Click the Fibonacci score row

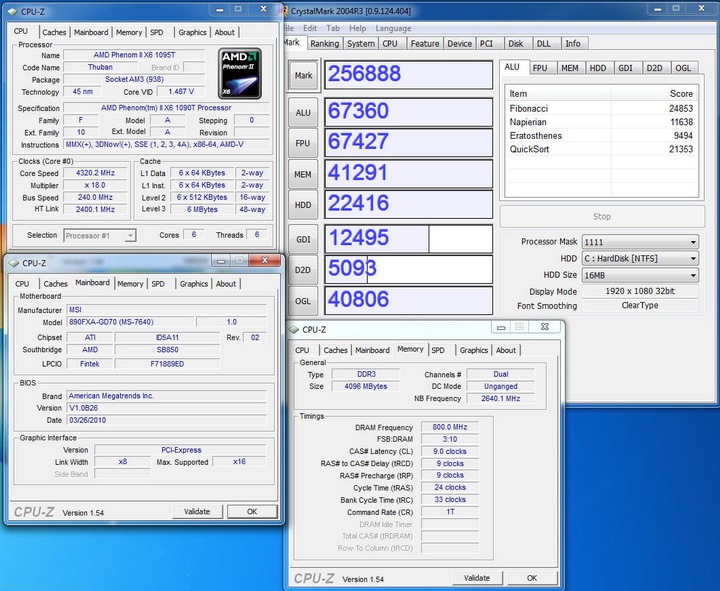(601, 108)
